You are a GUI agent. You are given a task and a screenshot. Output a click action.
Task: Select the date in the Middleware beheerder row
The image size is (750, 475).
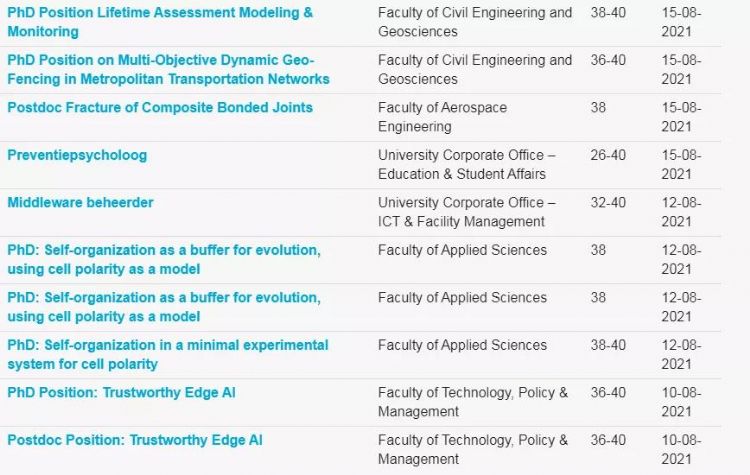click(x=681, y=212)
